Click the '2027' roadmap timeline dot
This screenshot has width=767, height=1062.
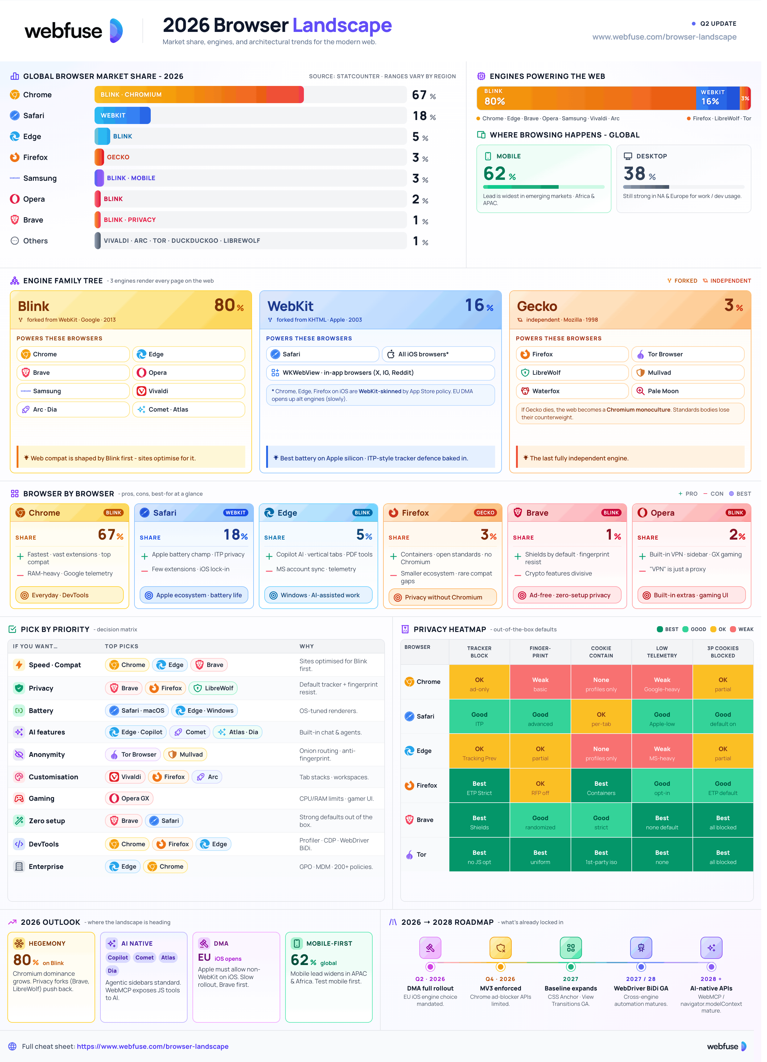571,967
